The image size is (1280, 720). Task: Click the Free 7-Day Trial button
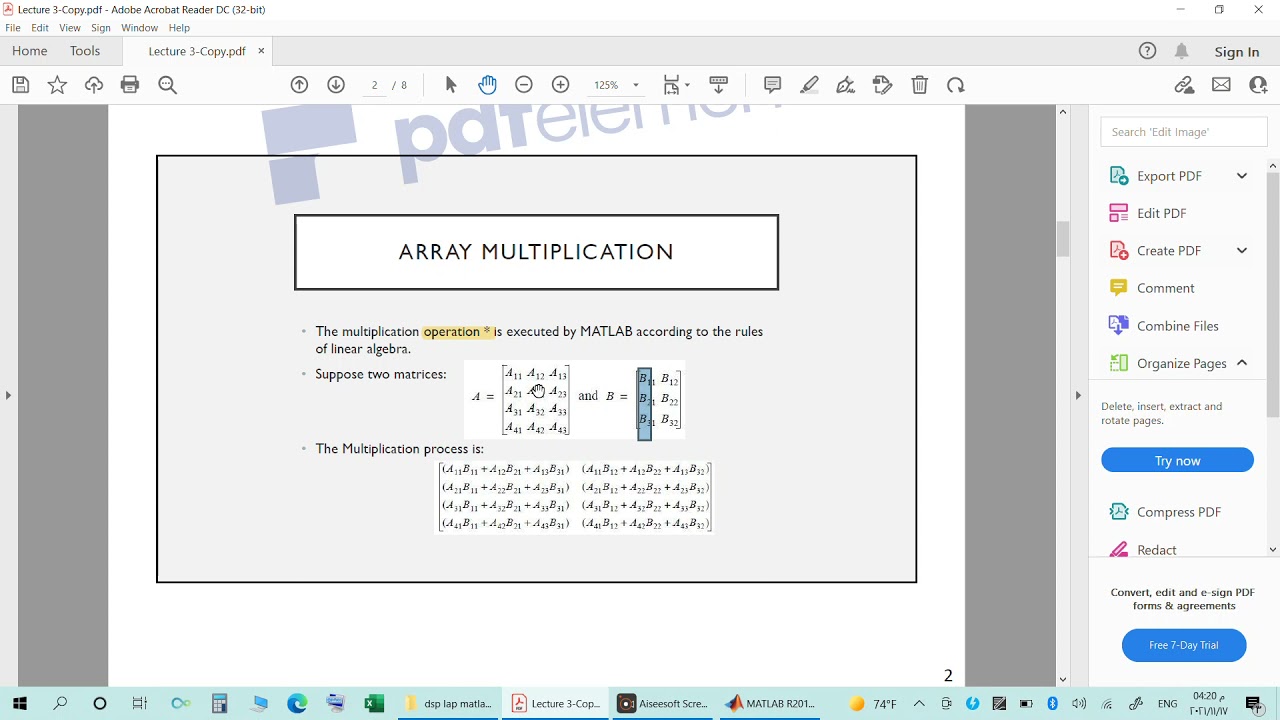tap(1184, 645)
